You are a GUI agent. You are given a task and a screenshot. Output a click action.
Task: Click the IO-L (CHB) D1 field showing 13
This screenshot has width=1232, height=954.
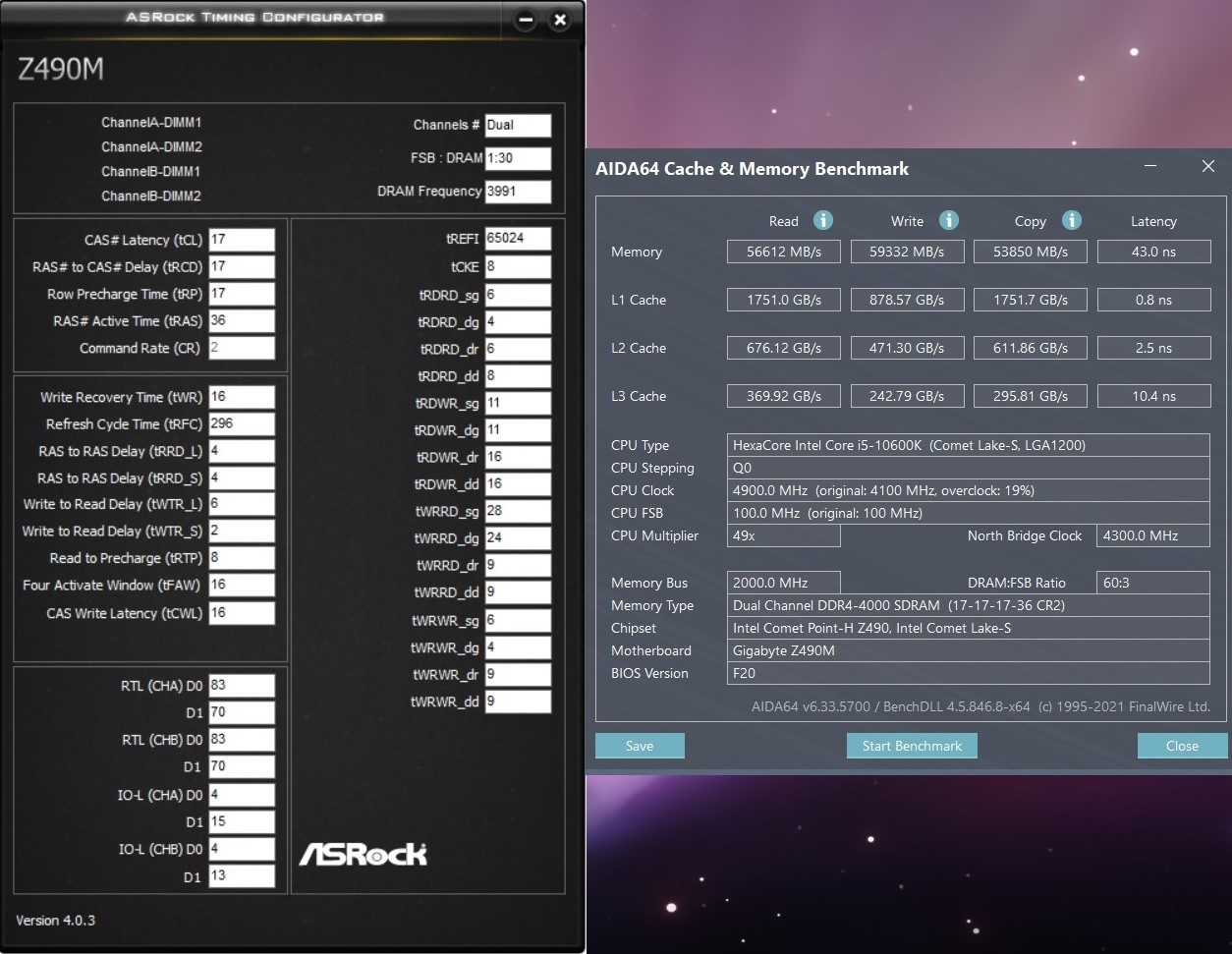(x=242, y=875)
